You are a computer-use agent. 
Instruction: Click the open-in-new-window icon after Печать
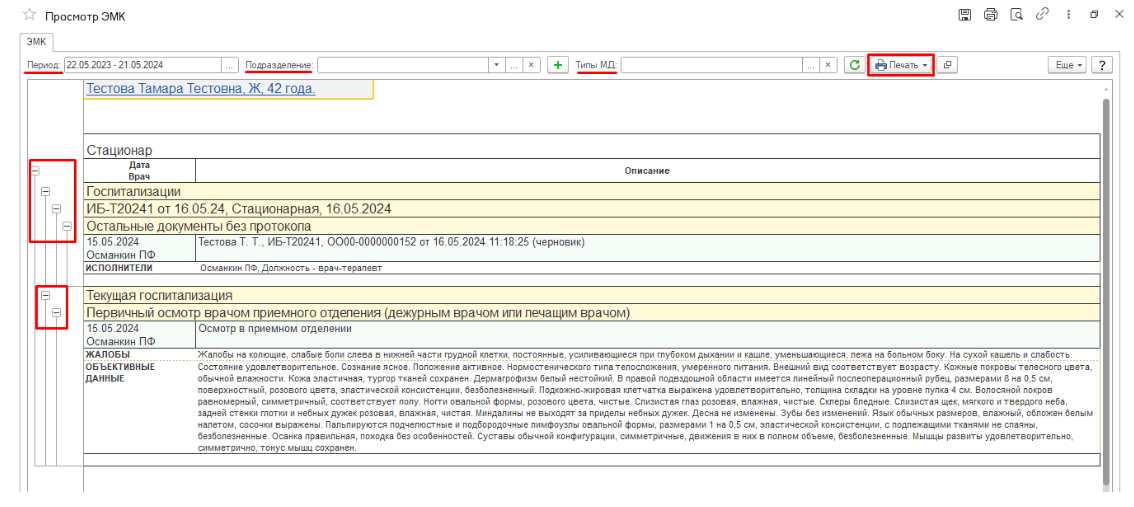pos(948,65)
